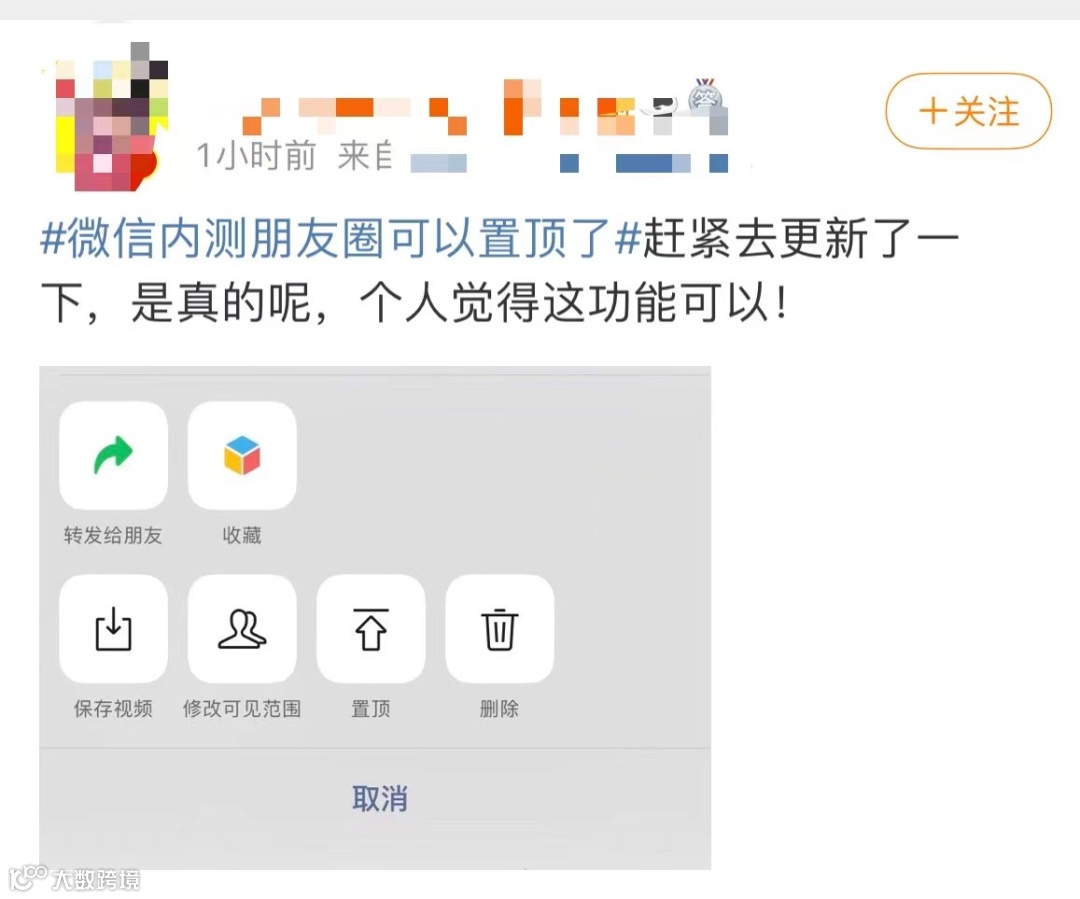Click the 置顶 label text
1080x899 pixels.
371,709
